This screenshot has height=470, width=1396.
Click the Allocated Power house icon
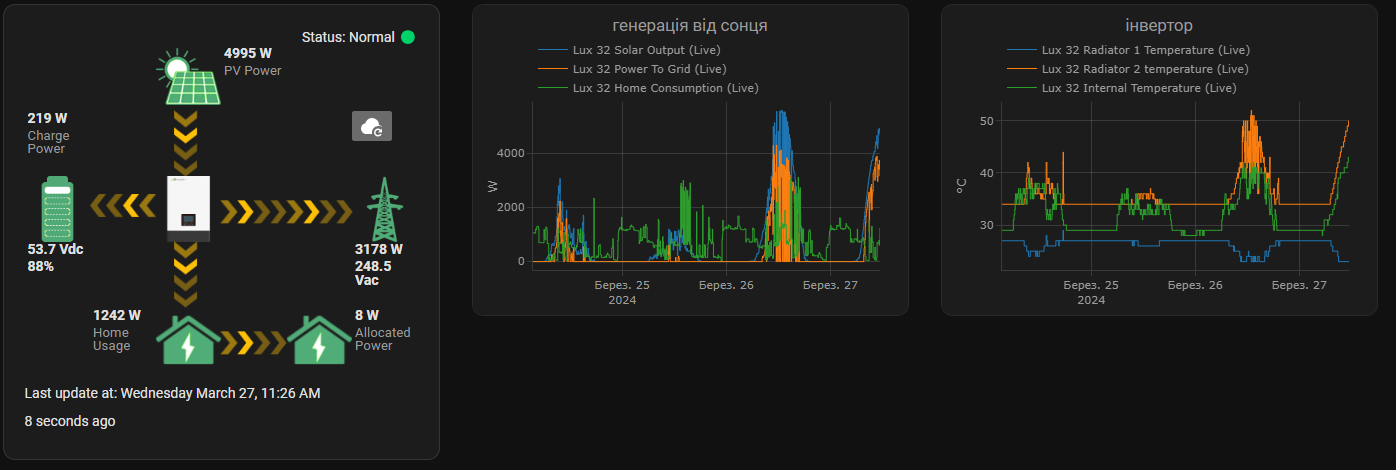coord(319,341)
